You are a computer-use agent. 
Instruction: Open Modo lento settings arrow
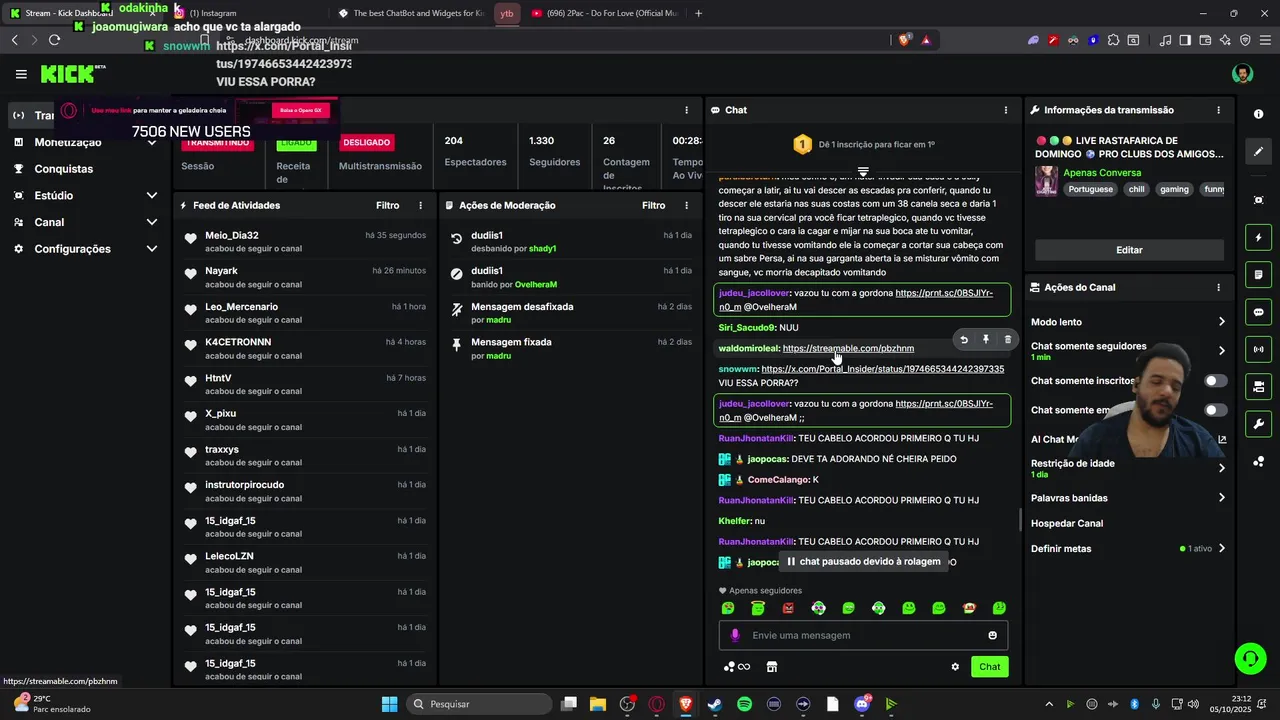(1221, 322)
